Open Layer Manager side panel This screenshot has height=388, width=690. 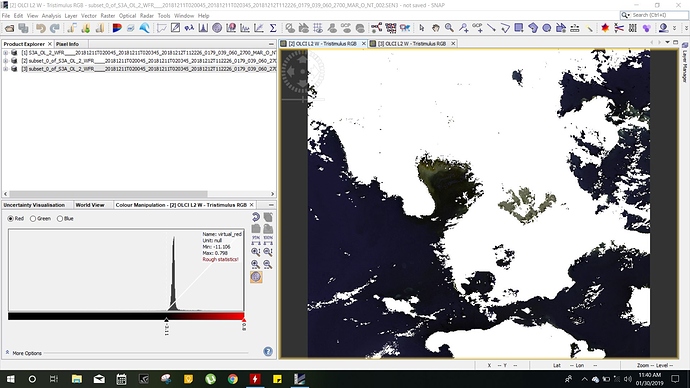coord(685,62)
